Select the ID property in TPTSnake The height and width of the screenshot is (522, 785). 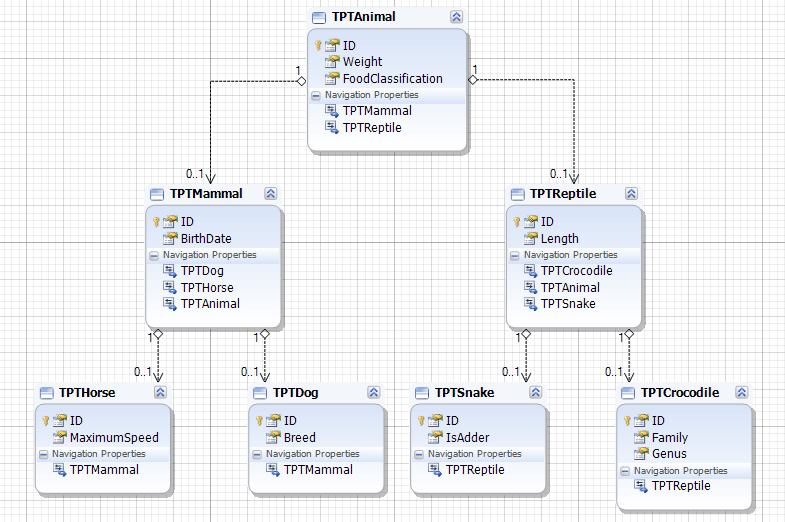point(452,420)
